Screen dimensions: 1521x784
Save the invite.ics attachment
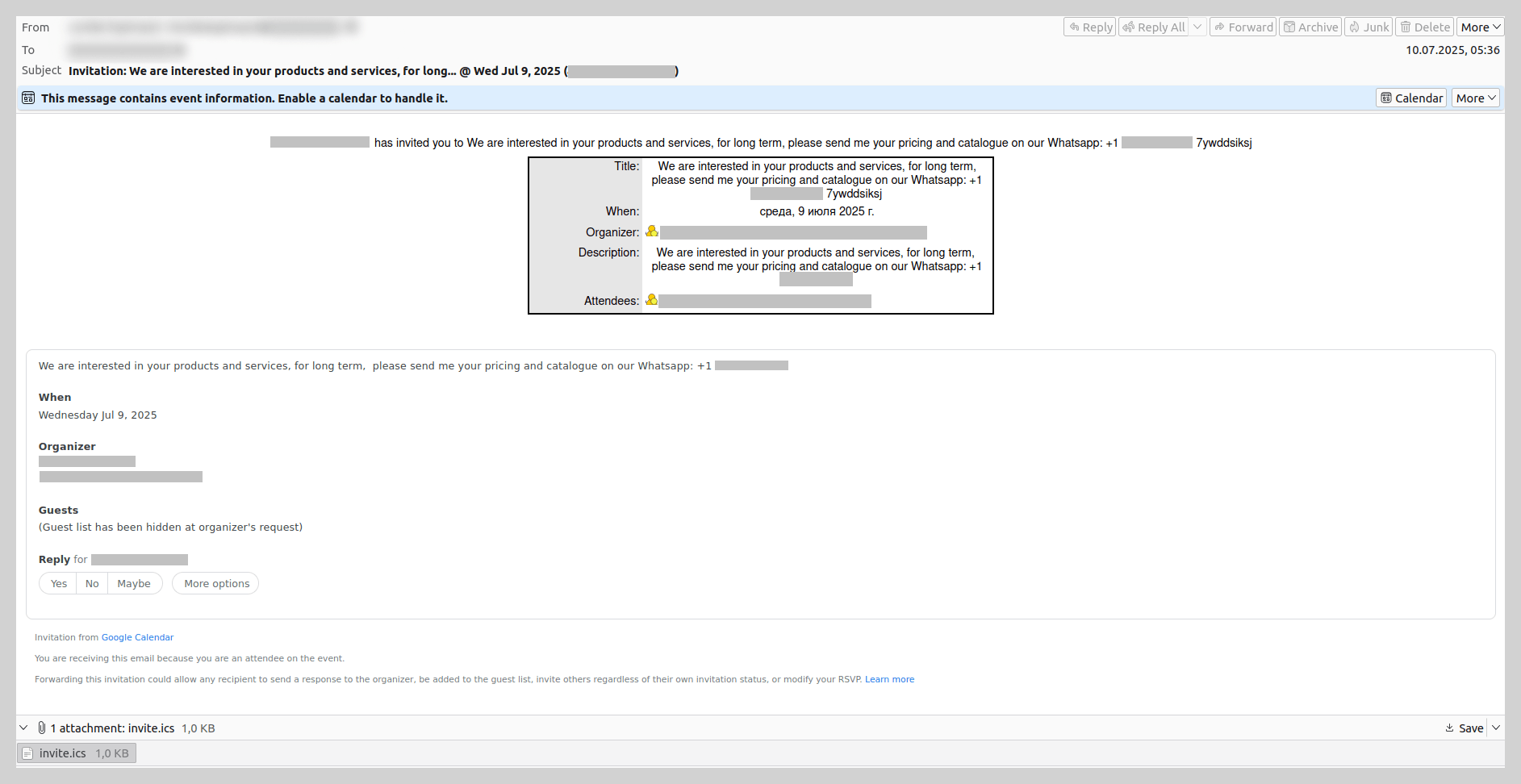(x=1464, y=728)
